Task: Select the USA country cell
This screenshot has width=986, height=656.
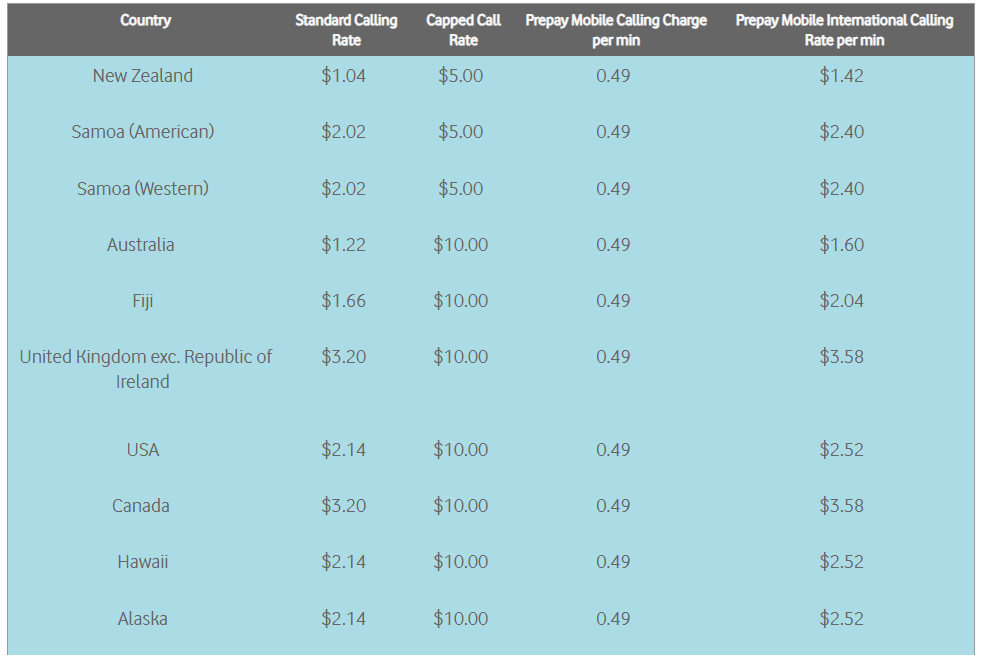Action: pos(143,450)
